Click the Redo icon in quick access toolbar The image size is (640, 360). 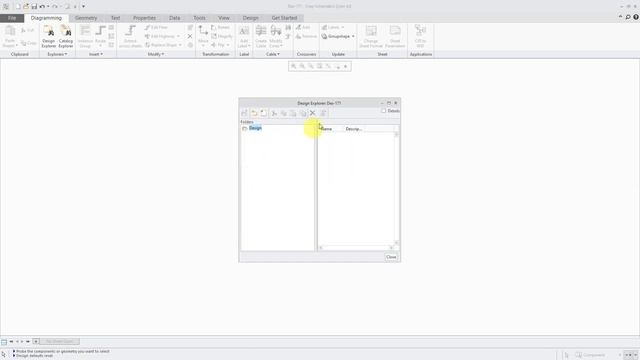tap(55, 7)
